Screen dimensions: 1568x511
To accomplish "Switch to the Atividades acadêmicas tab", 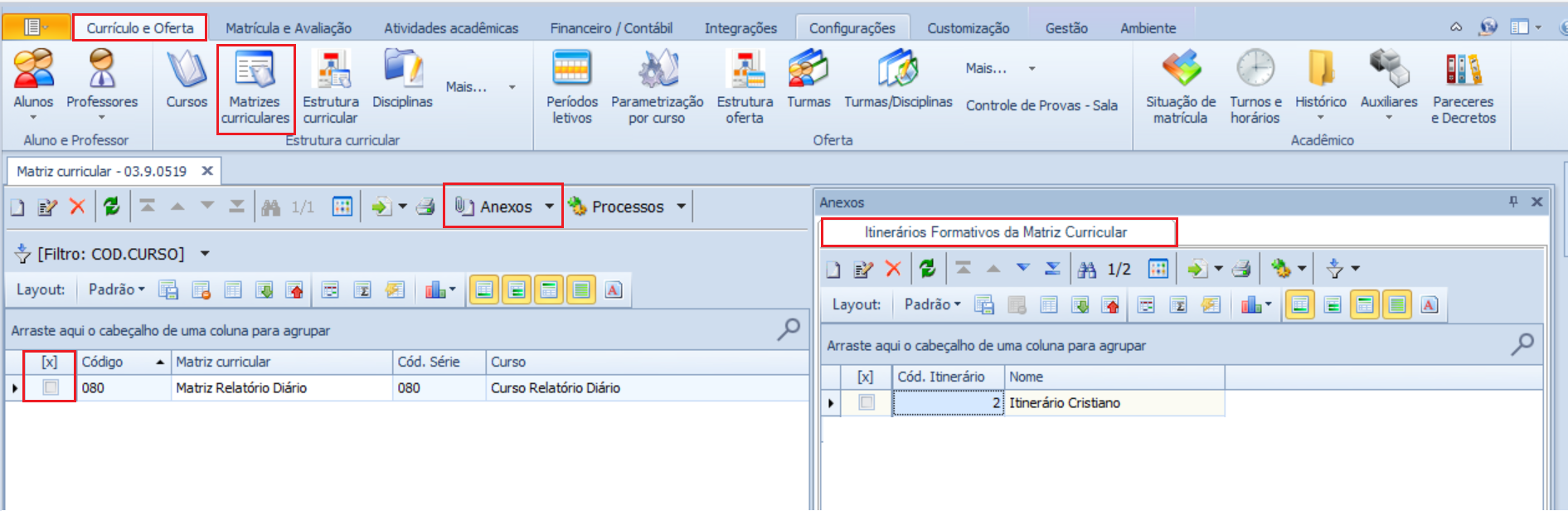I will click(x=451, y=28).
